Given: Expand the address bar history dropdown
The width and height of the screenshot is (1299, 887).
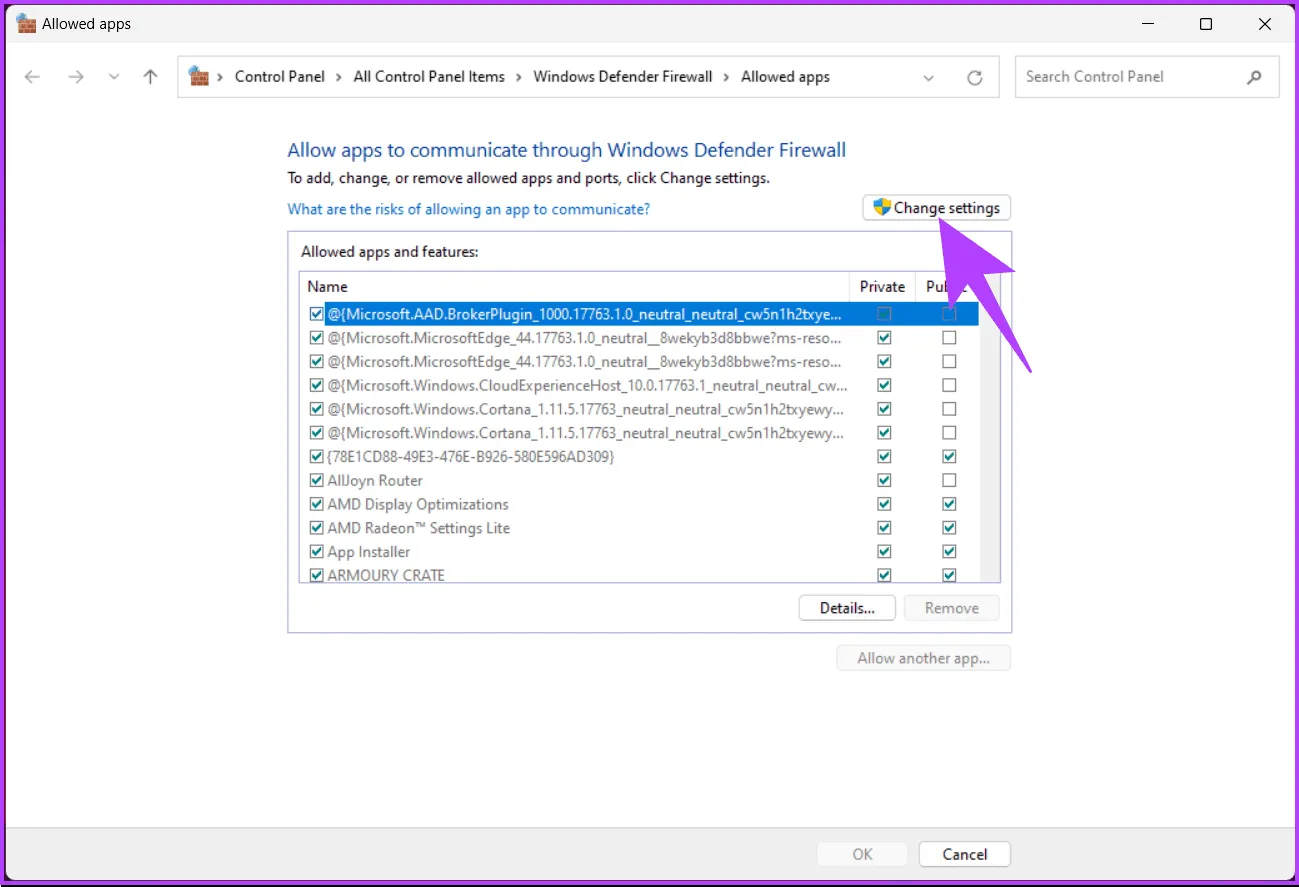Looking at the screenshot, I should pyautogui.click(x=929, y=77).
